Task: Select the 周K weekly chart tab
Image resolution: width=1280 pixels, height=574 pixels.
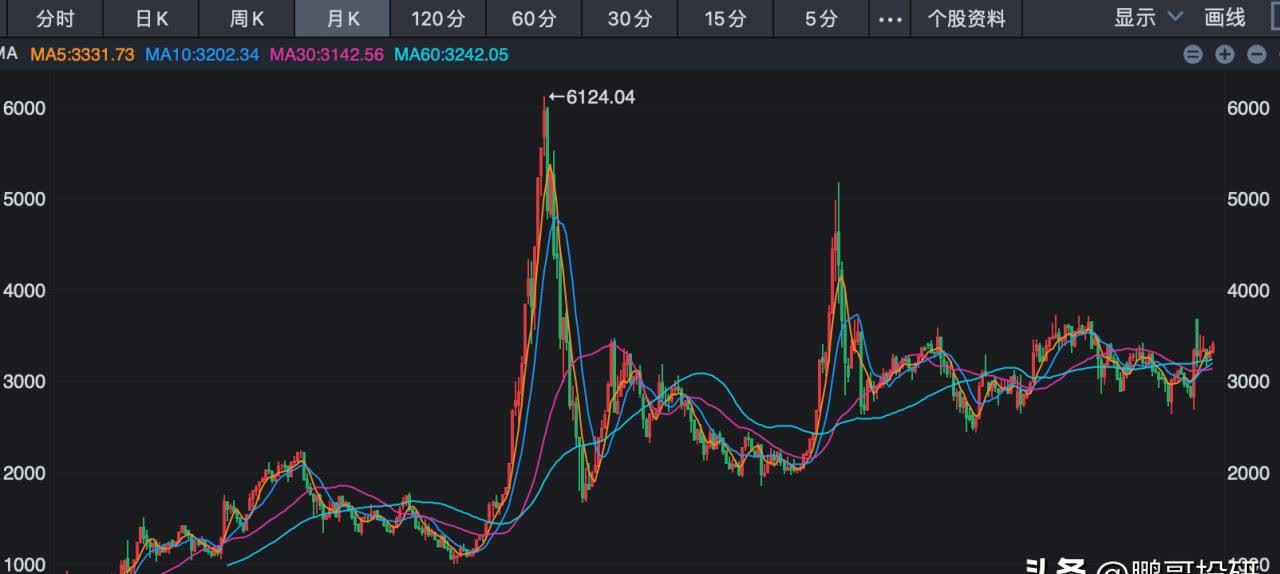Action: click(246, 18)
